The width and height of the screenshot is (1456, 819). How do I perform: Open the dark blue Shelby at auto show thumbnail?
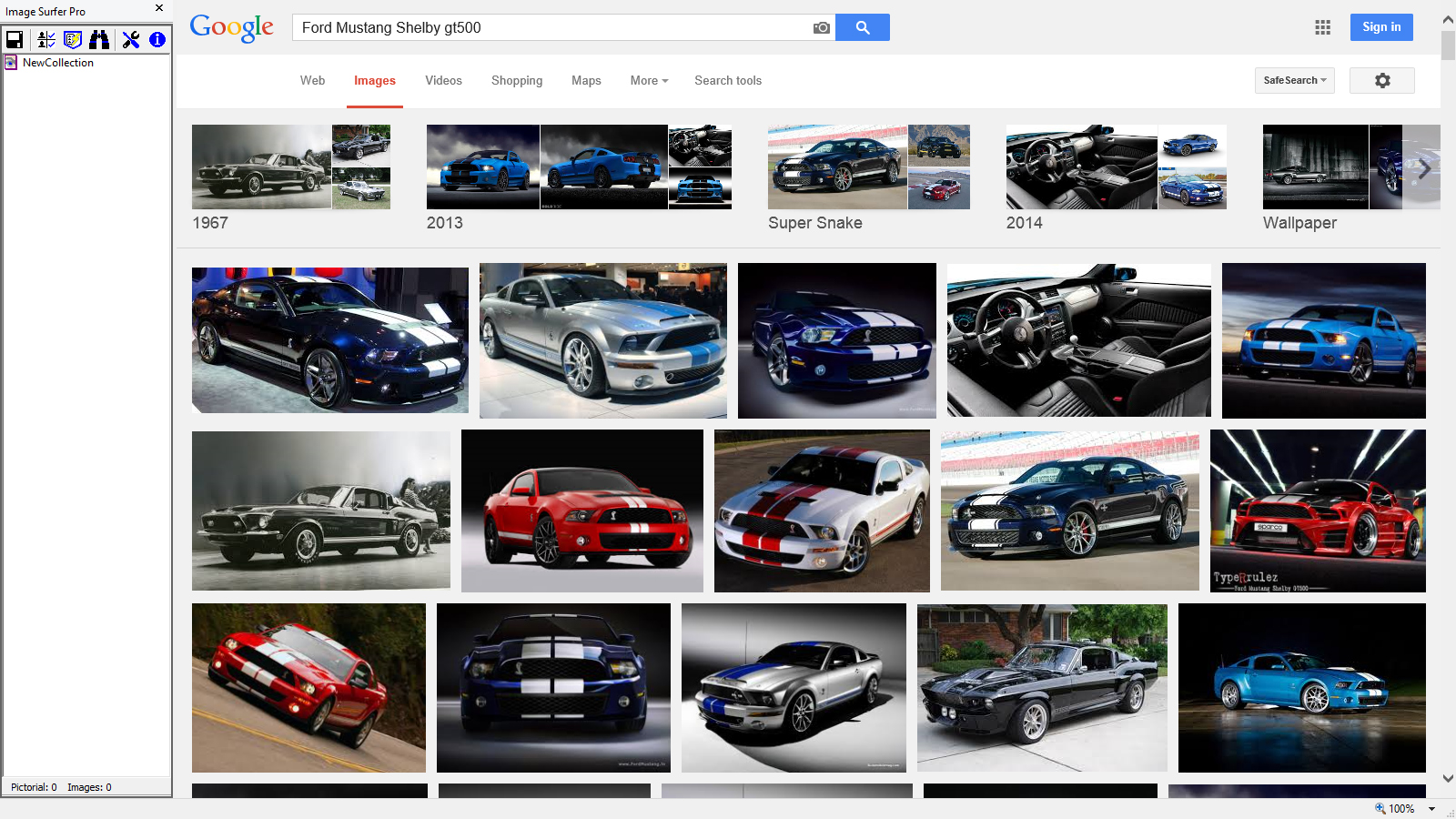(x=330, y=340)
